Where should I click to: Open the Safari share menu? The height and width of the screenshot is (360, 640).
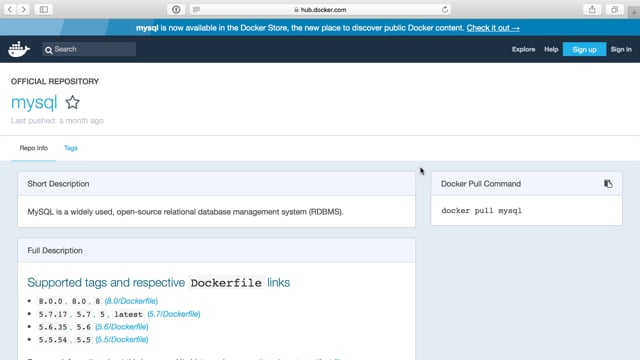(592, 9)
